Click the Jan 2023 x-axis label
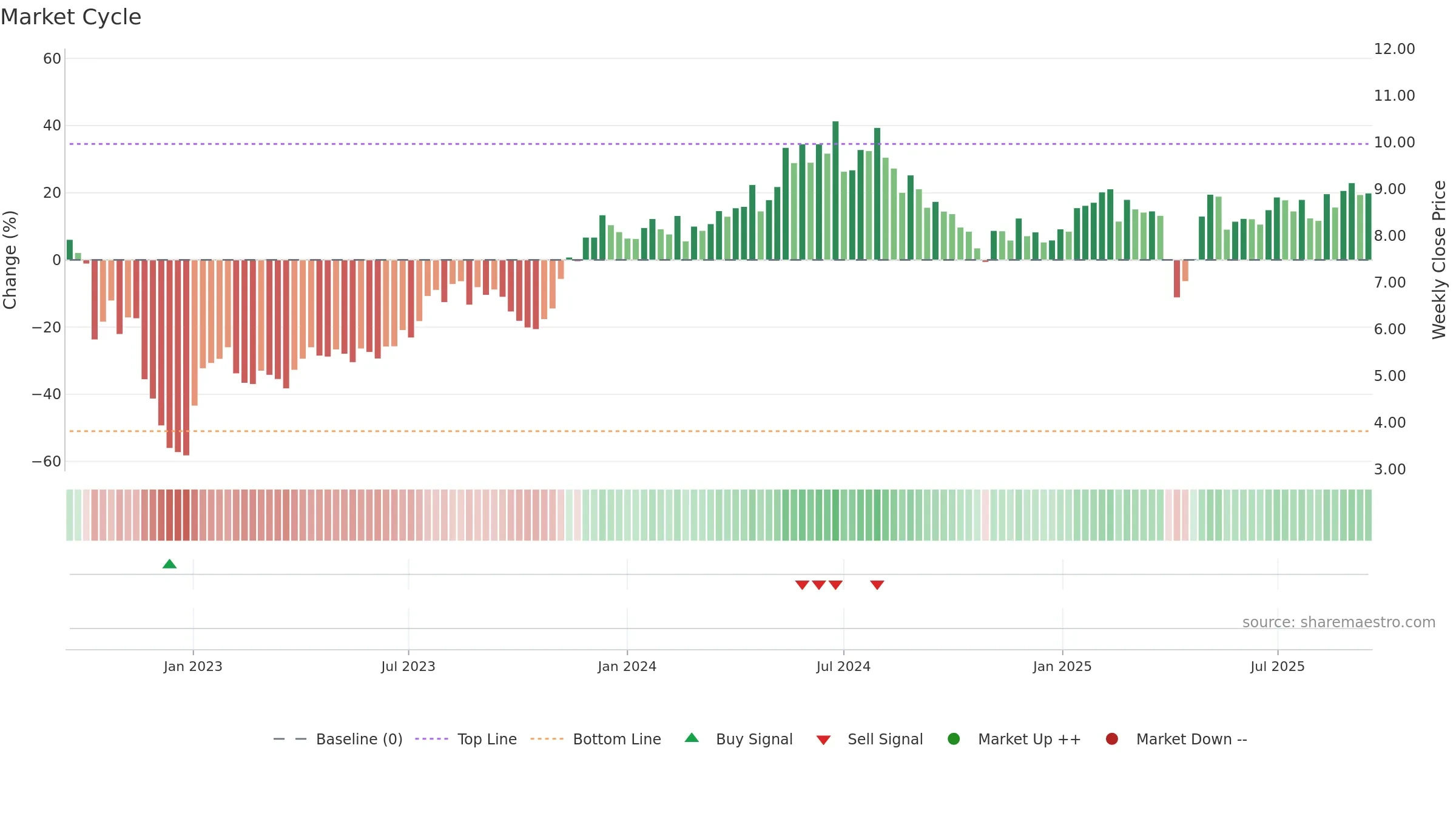This screenshot has width=1456, height=819. pyautogui.click(x=193, y=666)
